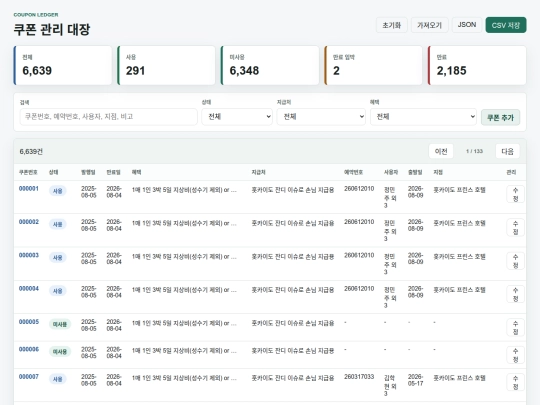Open the 가져오기 import button
This screenshot has width=540, height=405.
tap(429, 25)
